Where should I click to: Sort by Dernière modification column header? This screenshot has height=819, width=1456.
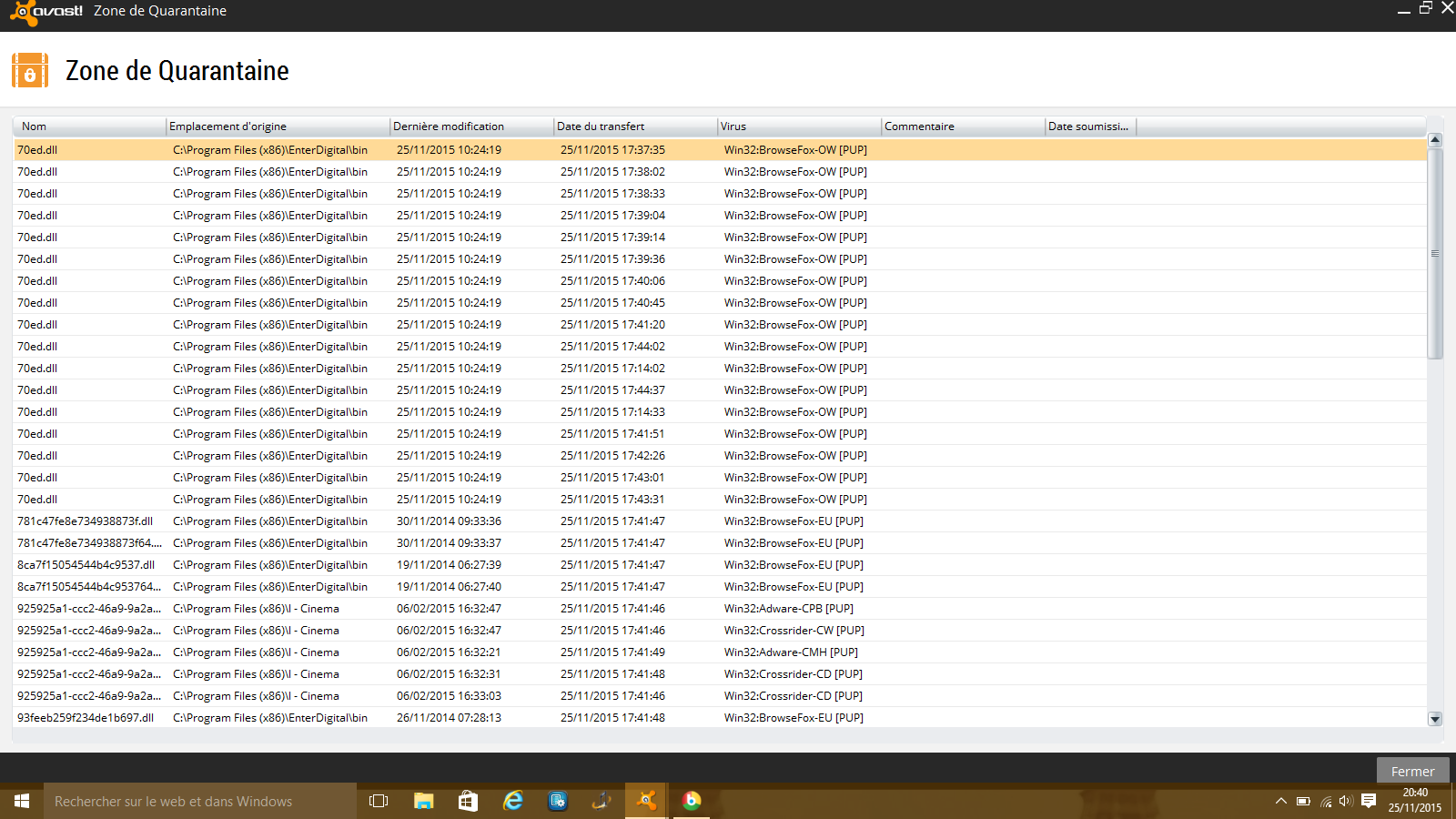click(471, 126)
